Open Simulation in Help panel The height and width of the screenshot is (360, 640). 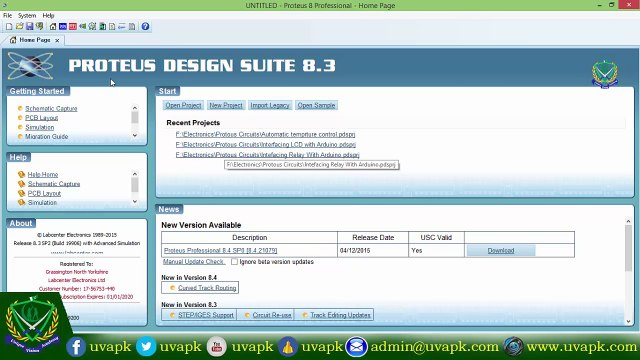[42, 202]
